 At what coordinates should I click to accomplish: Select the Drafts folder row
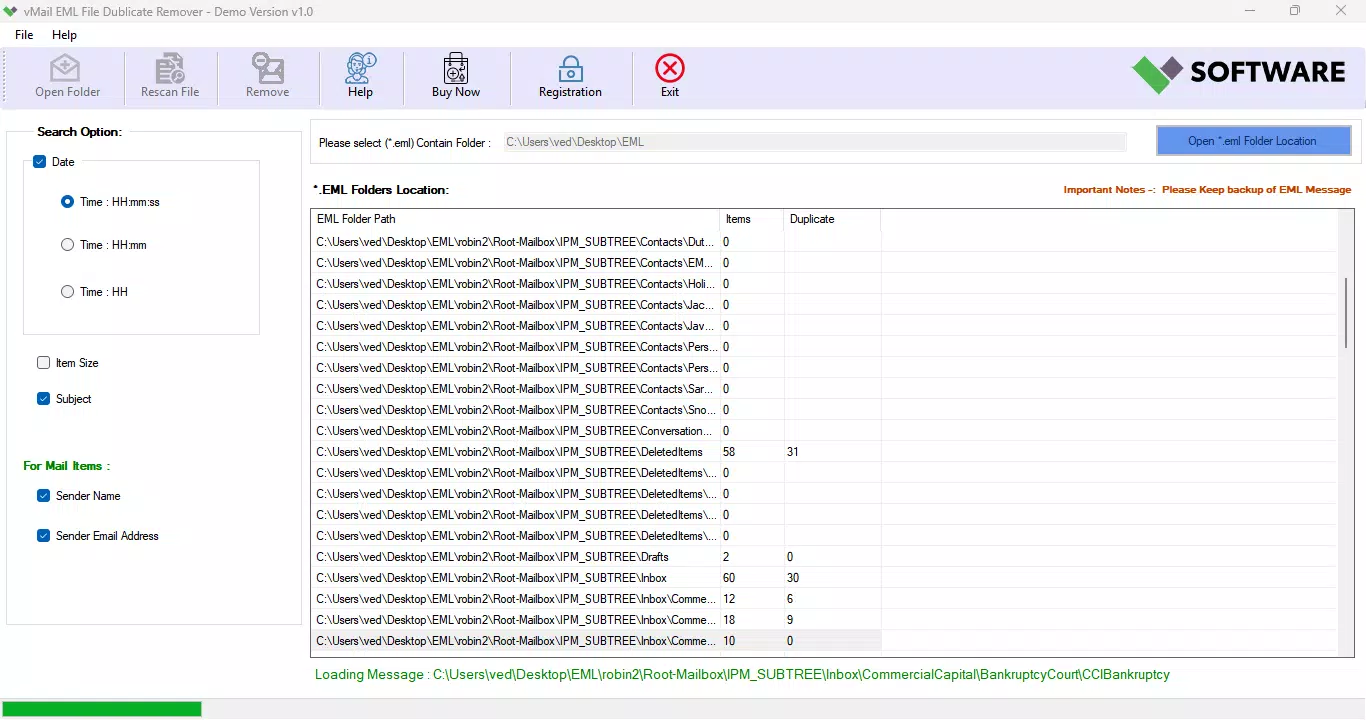596,557
